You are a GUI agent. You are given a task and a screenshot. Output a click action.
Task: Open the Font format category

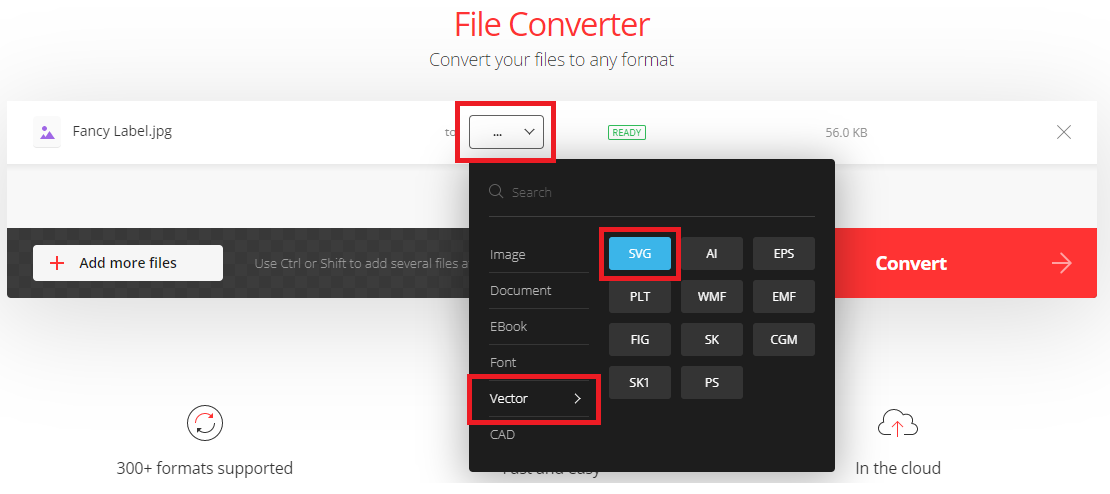point(503,363)
